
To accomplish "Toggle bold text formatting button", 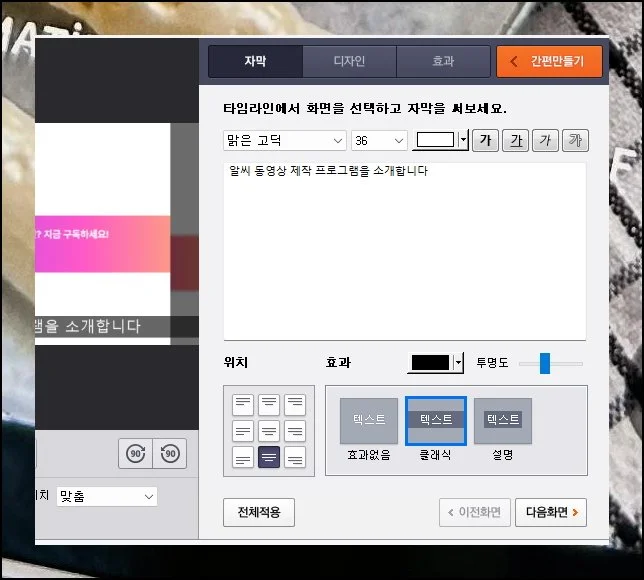I will click(486, 141).
